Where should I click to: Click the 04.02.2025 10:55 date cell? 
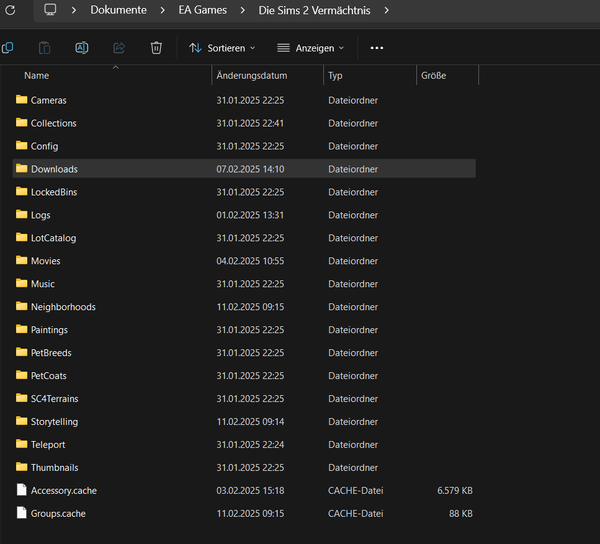click(x=250, y=261)
